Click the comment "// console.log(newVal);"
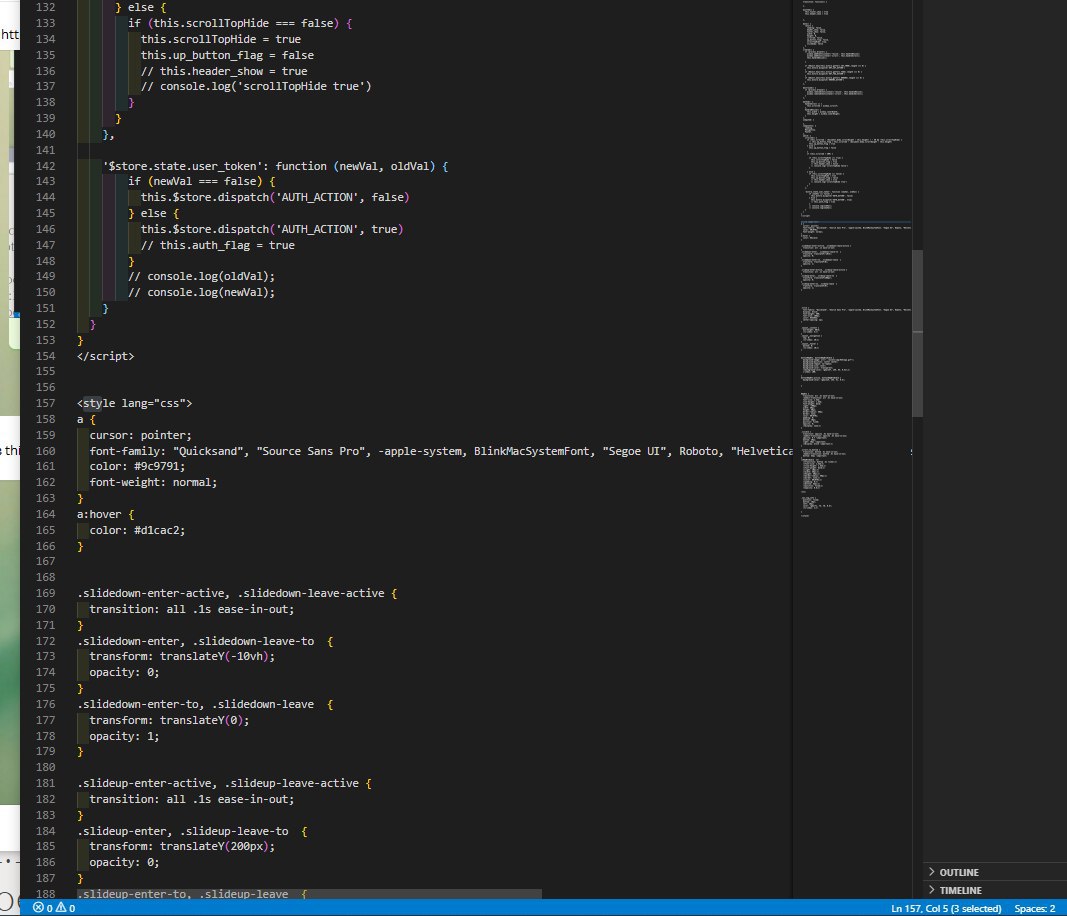This screenshot has height=916, width=1067. click(201, 293)
